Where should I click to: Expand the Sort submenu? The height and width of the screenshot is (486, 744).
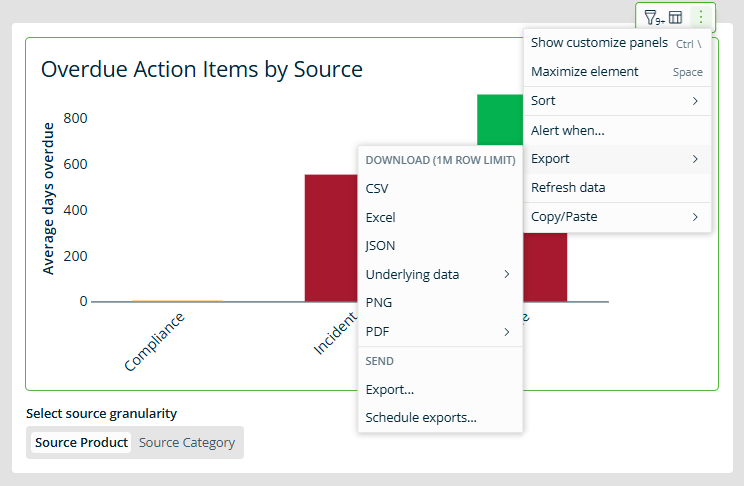click(x=616, y=101)
